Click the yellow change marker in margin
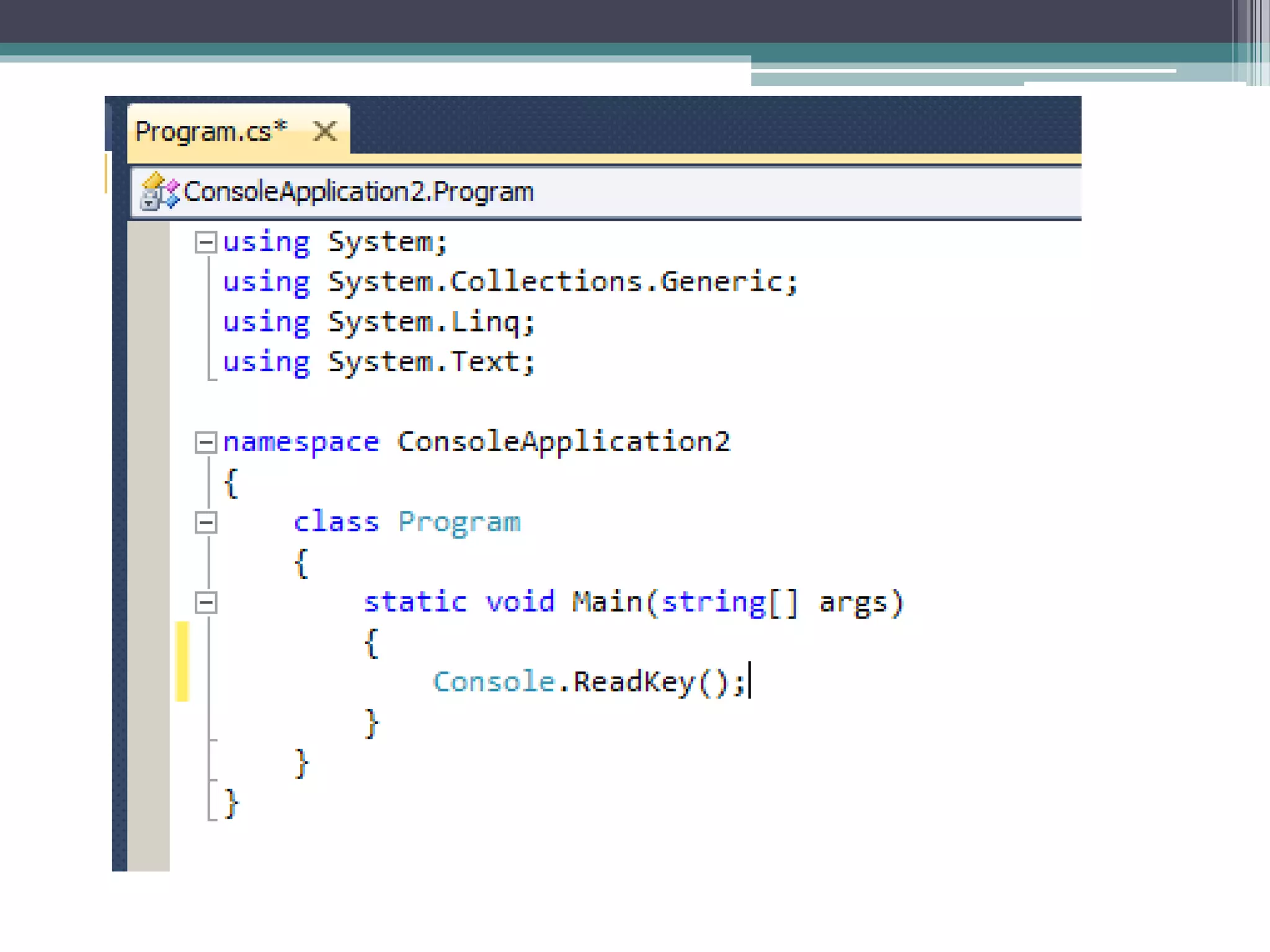The width and height of the screenshot is (1270, 952). click(x=182, y=661)
